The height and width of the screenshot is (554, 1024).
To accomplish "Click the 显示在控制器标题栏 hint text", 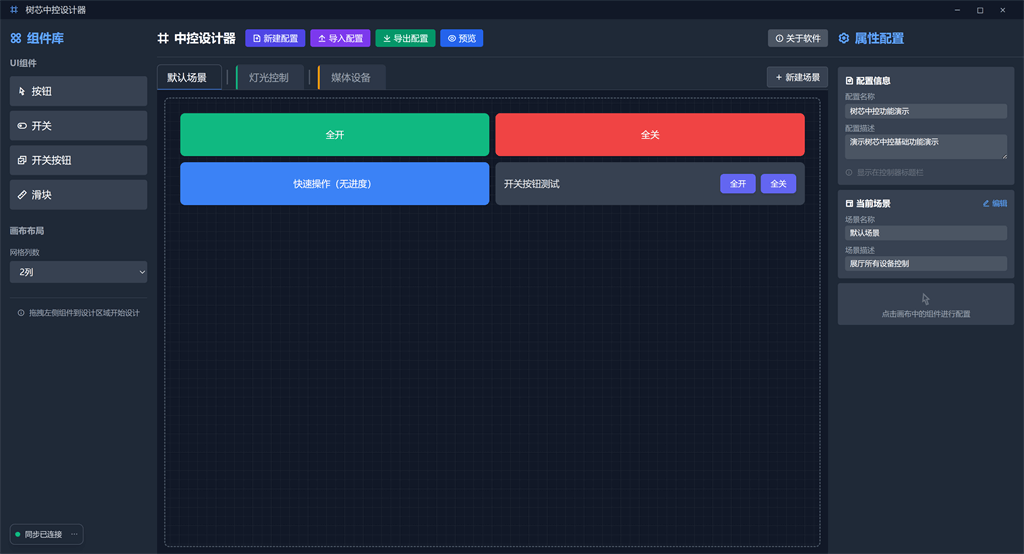I will 890,172.
